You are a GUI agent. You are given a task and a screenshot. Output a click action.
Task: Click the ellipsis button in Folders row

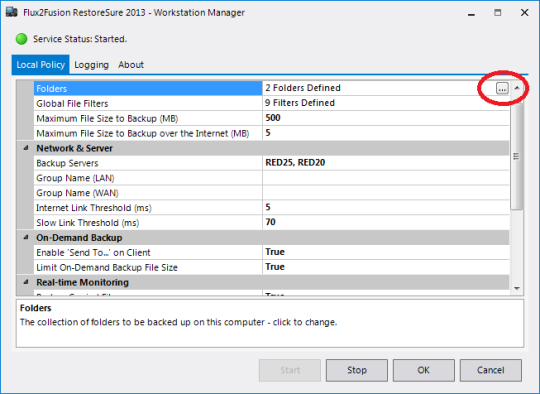(x=502, y=89)
